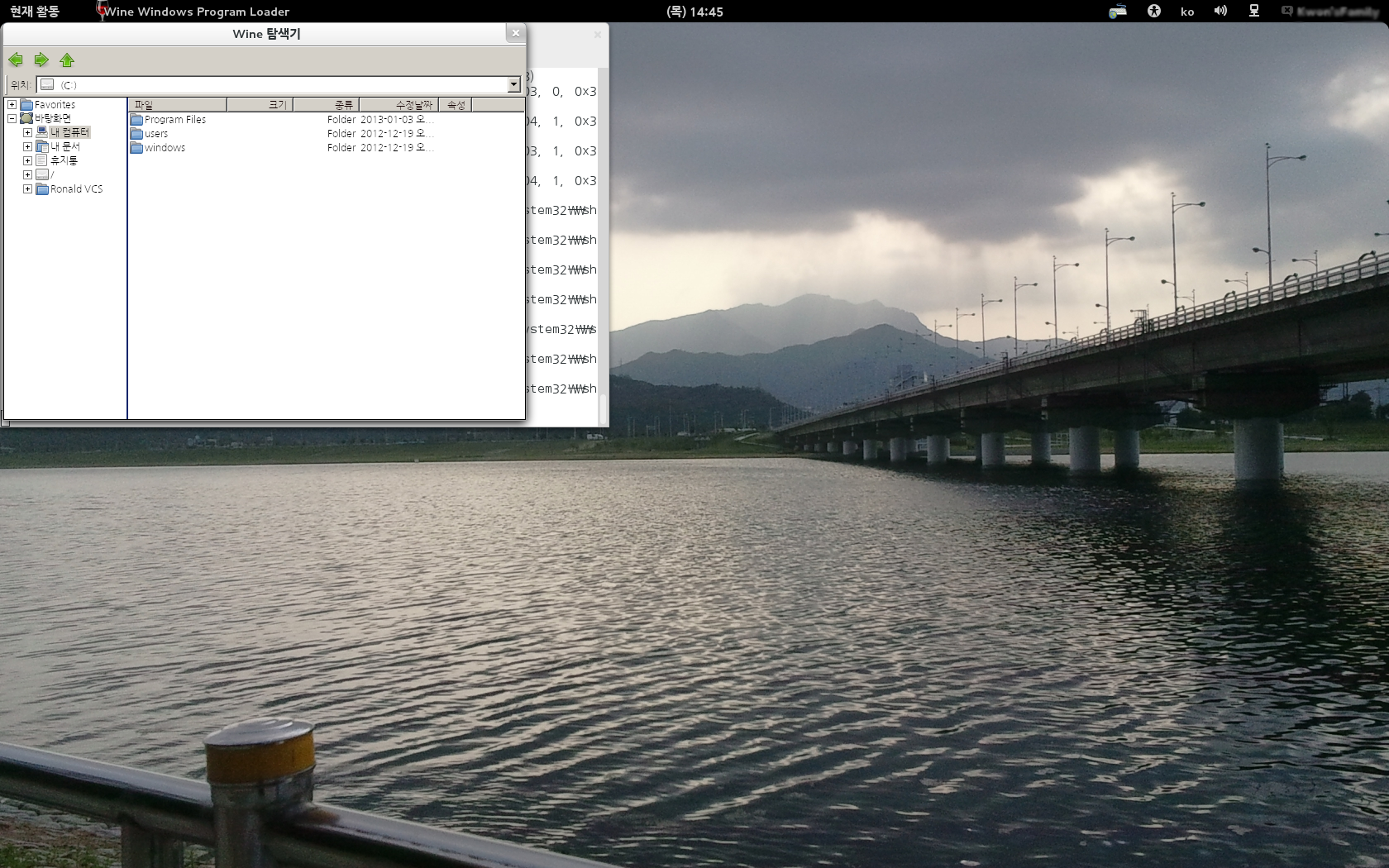Select the users name text
1389x868 pixels.
156,134
